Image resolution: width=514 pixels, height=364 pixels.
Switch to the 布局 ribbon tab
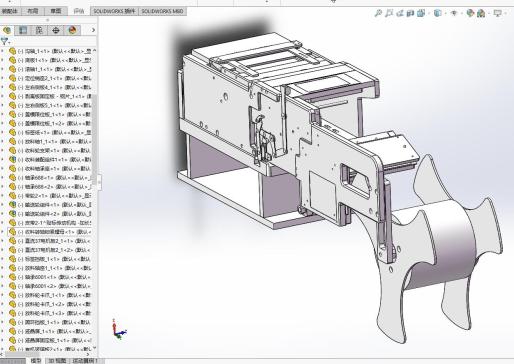pyautogui.click(x=33, y=11)
